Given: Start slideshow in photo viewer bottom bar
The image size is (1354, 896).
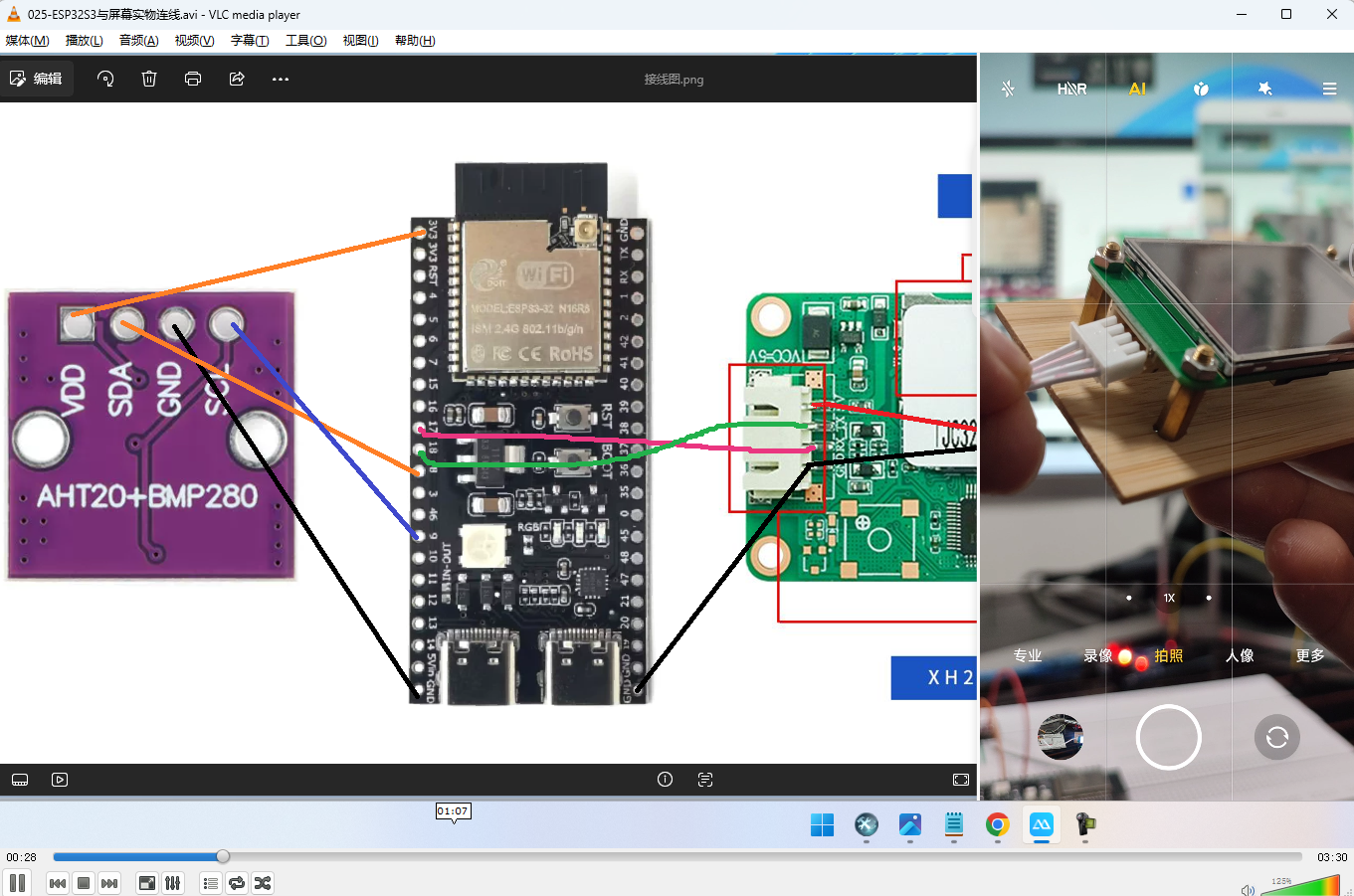Looking at the screenshot, I should [60, 780].
